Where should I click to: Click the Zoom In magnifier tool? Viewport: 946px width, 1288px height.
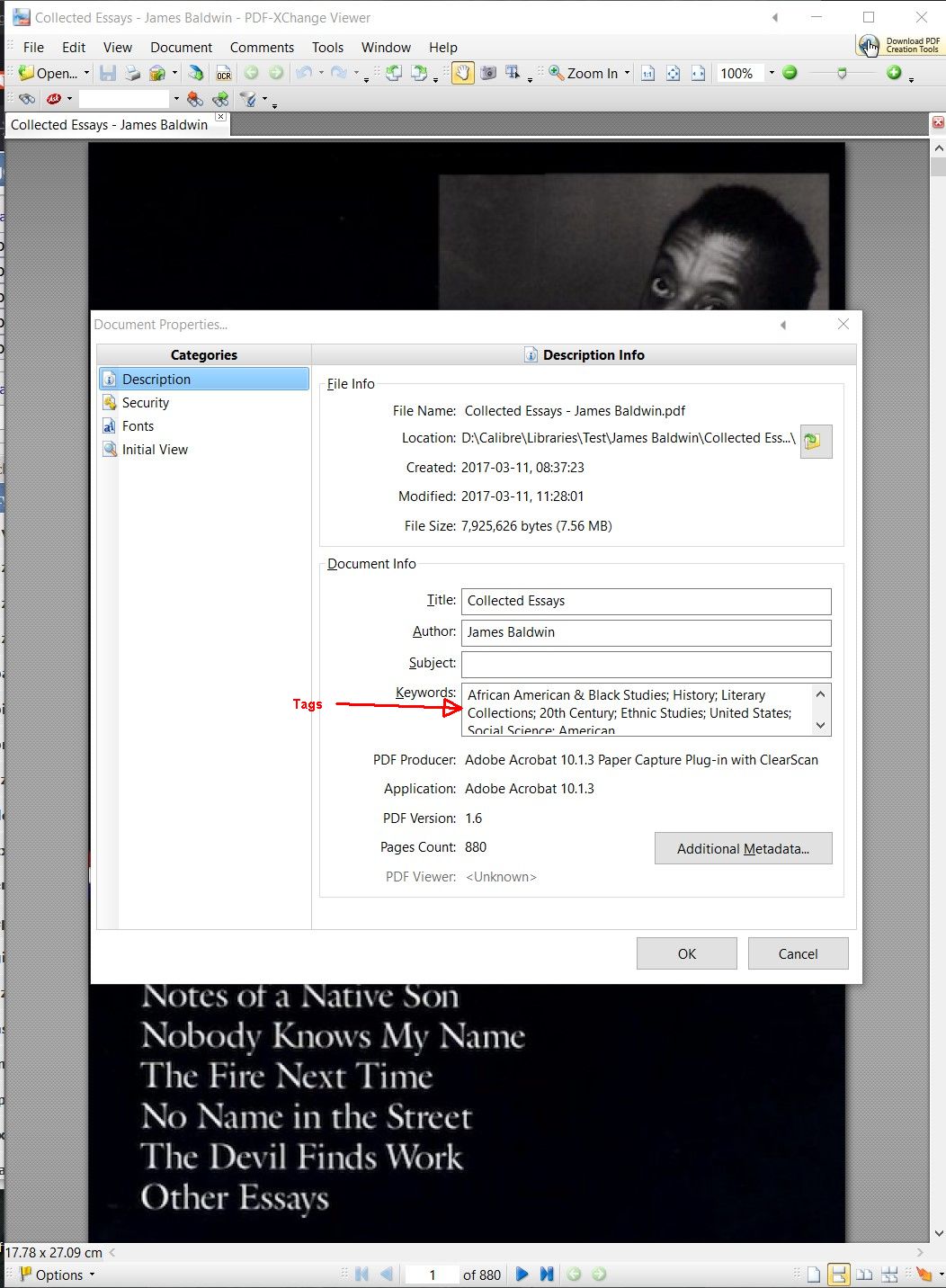point(583,73)
